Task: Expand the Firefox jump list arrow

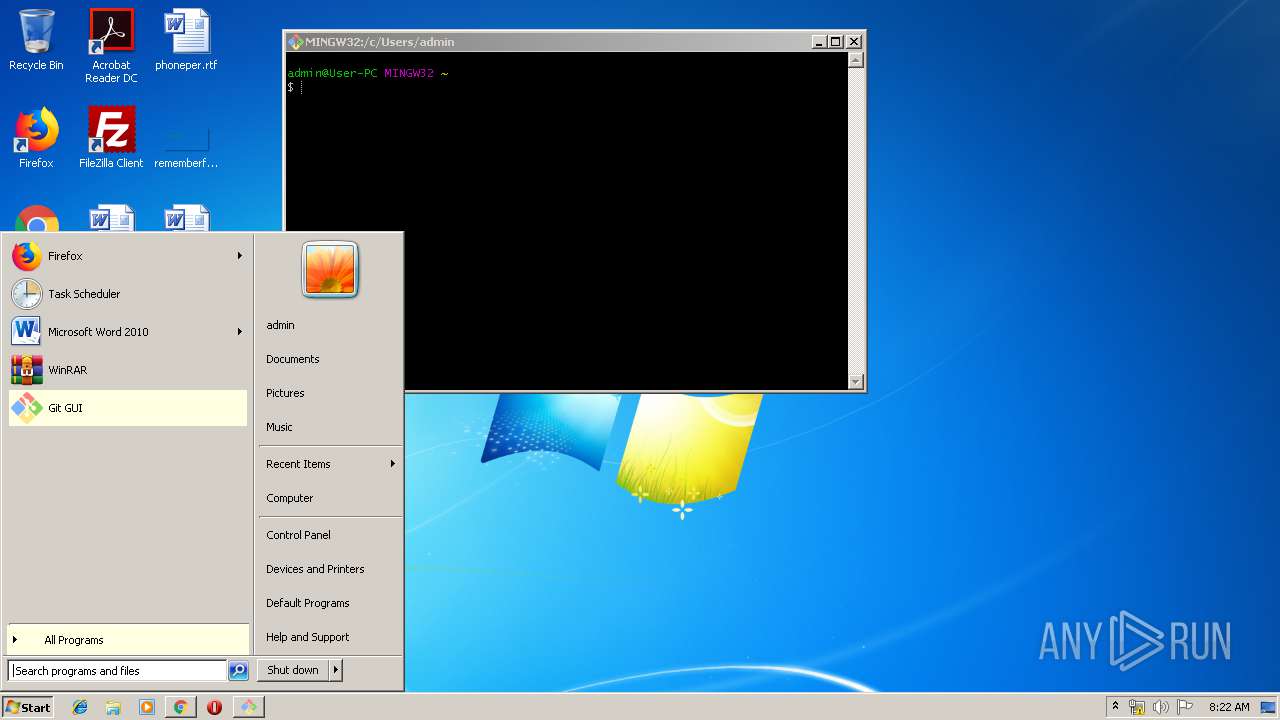Action: [239, 256]
